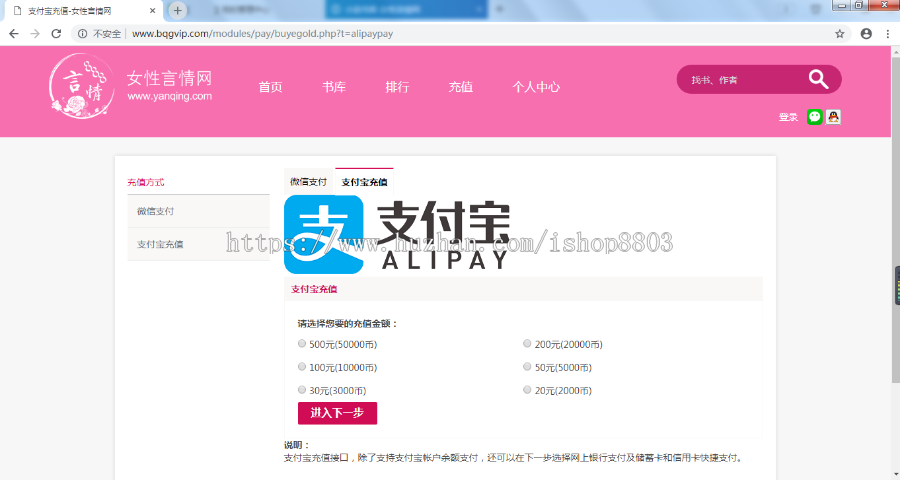Screen dimensions: 900x480
Task: Click the browser forward arrow
Action: point(35,34)
